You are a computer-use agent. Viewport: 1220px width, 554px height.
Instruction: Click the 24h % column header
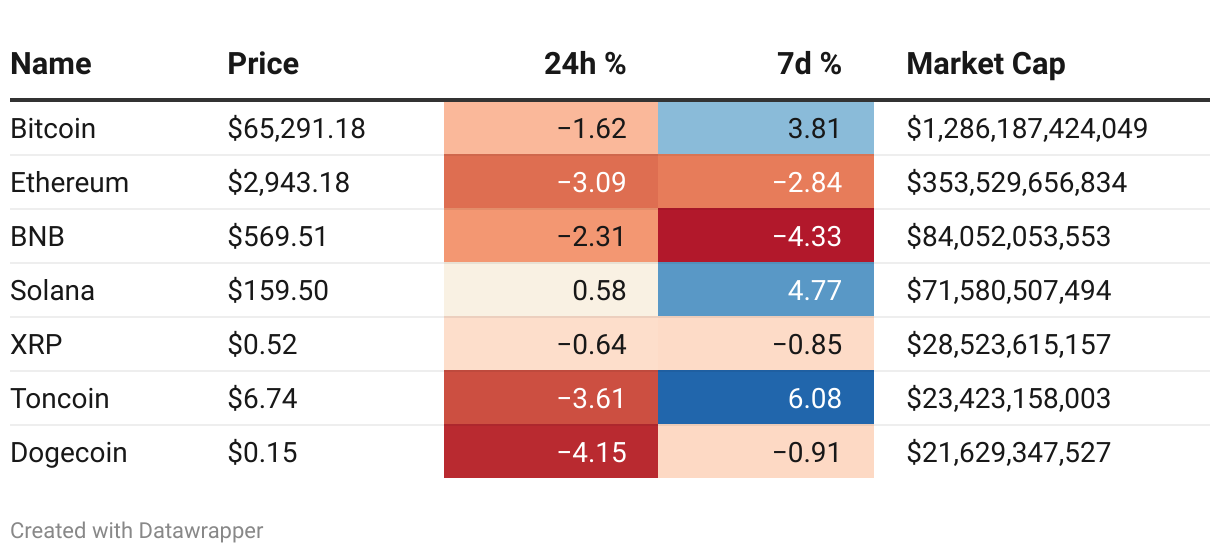coord(585,64)
